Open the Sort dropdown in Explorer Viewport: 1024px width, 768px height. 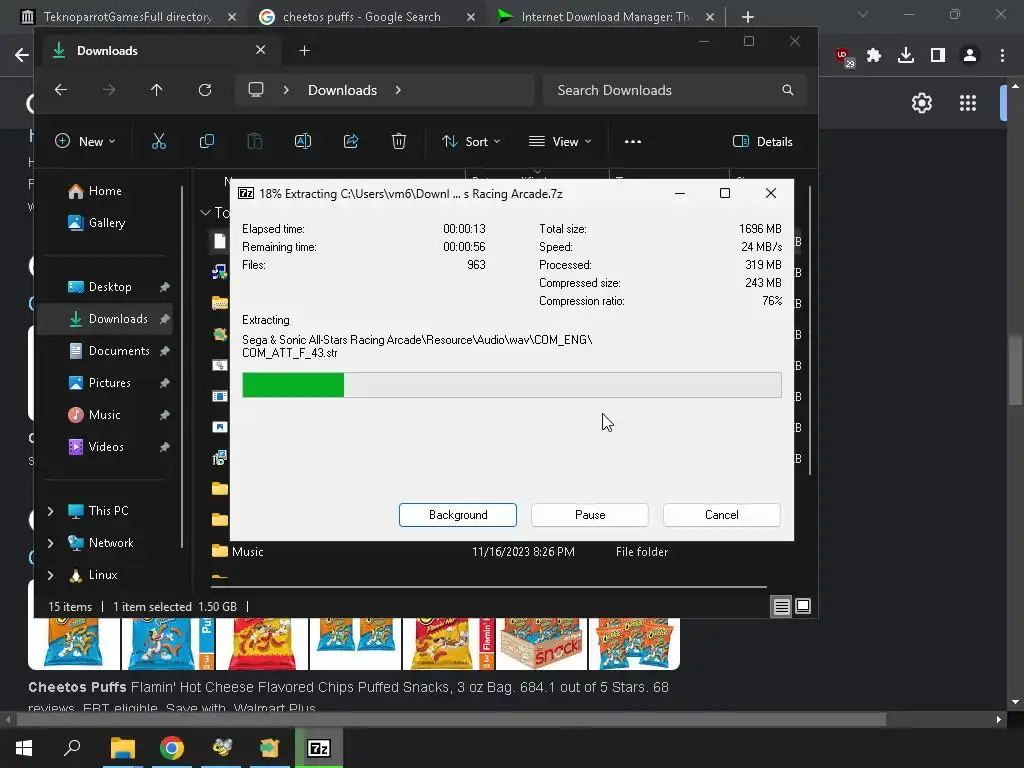[x=472, y=142]
